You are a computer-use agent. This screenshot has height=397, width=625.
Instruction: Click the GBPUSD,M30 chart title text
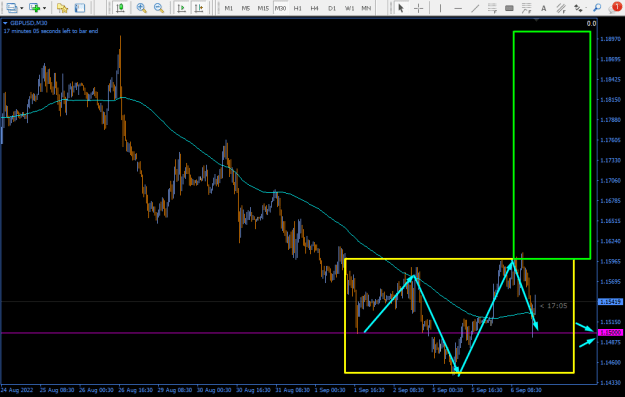coord(28,23)
